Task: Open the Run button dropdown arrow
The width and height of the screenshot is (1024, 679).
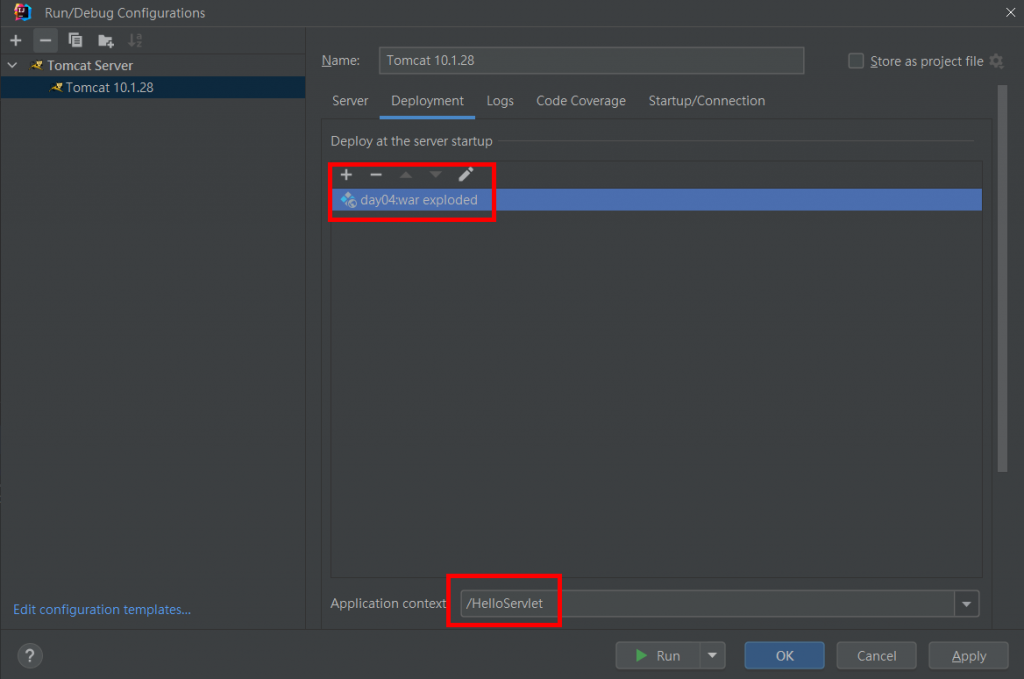Action: click(x=712, y=655)
